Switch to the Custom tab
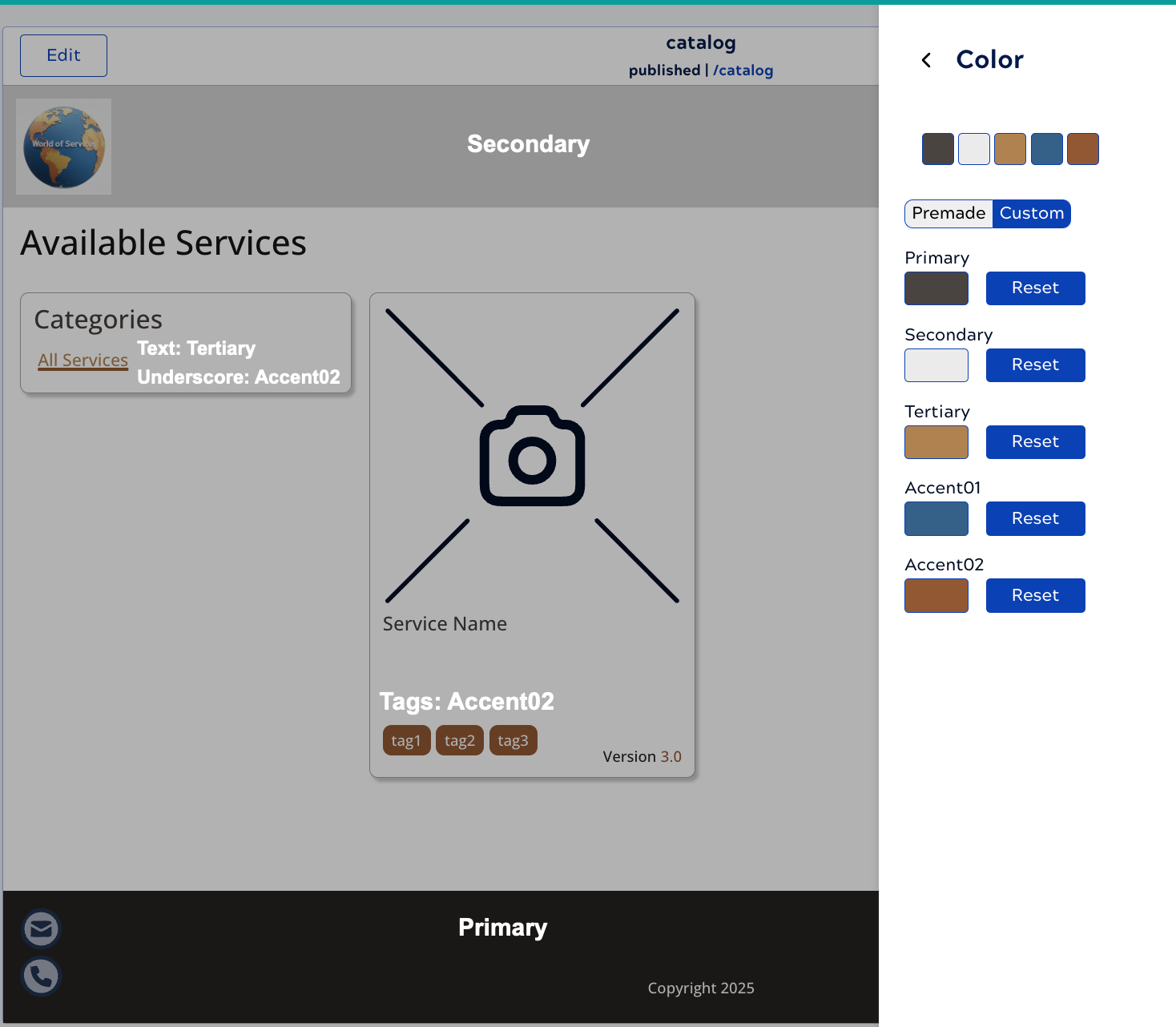 1032,213
